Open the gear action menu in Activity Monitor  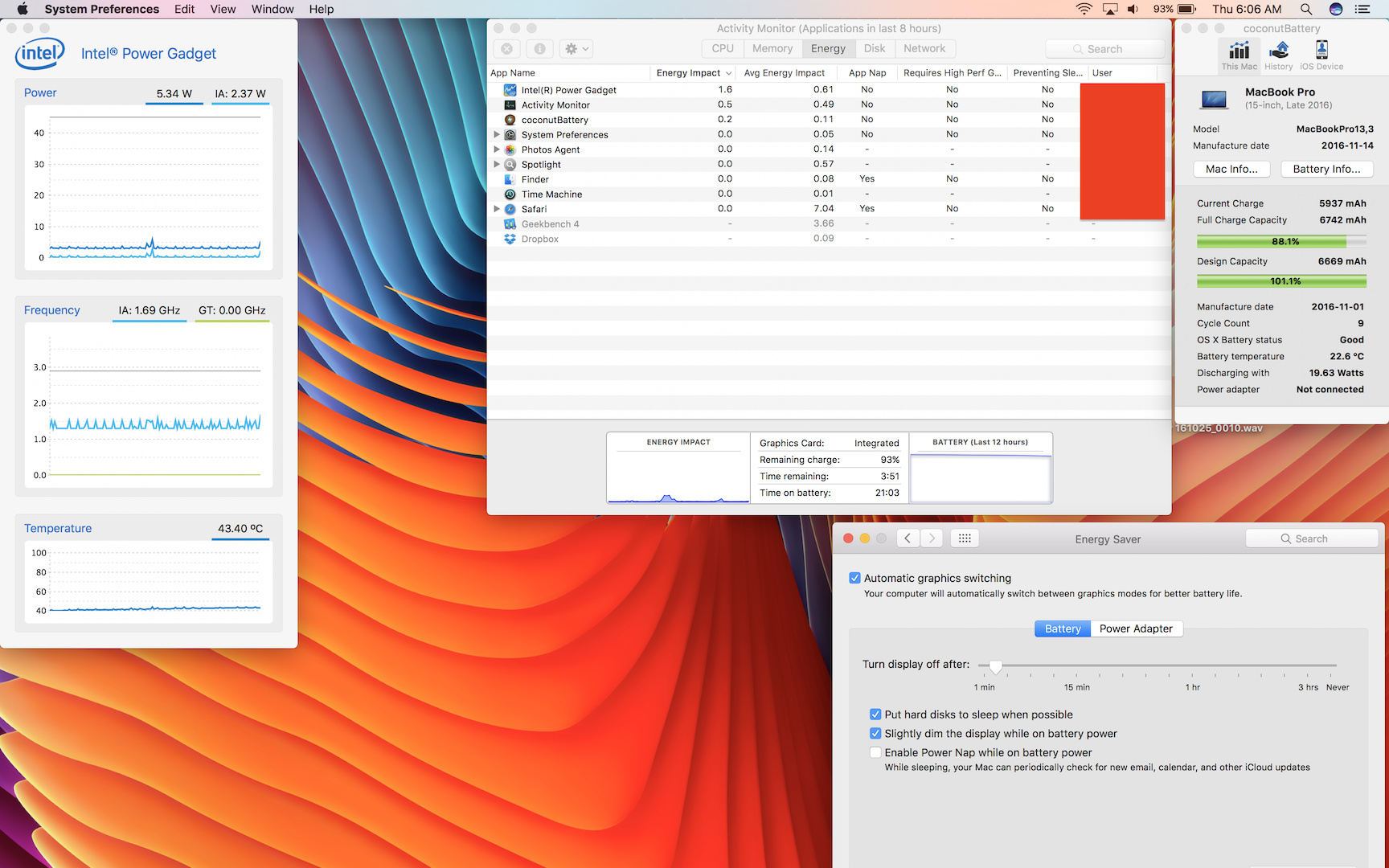click(x=576, y=48)
